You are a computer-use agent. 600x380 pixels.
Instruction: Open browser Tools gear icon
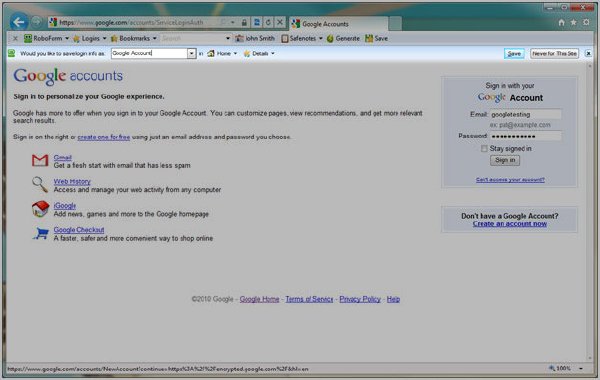coord(586,23)
